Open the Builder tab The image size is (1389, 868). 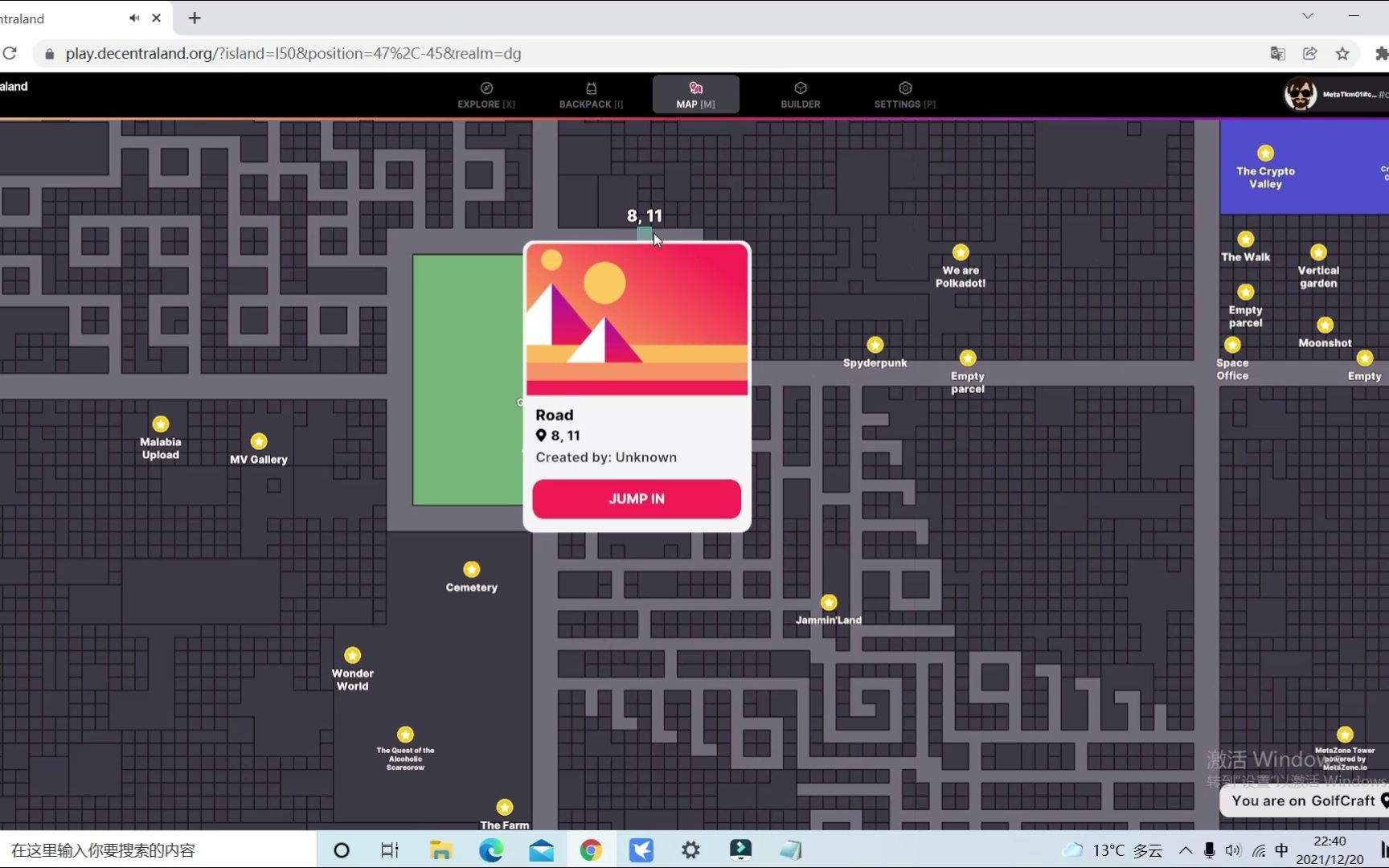tap(801, 95)
